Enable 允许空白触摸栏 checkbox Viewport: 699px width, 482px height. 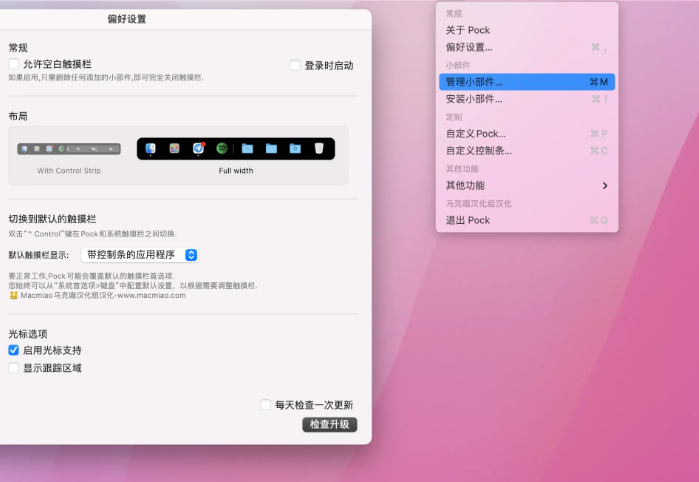pos(14,64)
